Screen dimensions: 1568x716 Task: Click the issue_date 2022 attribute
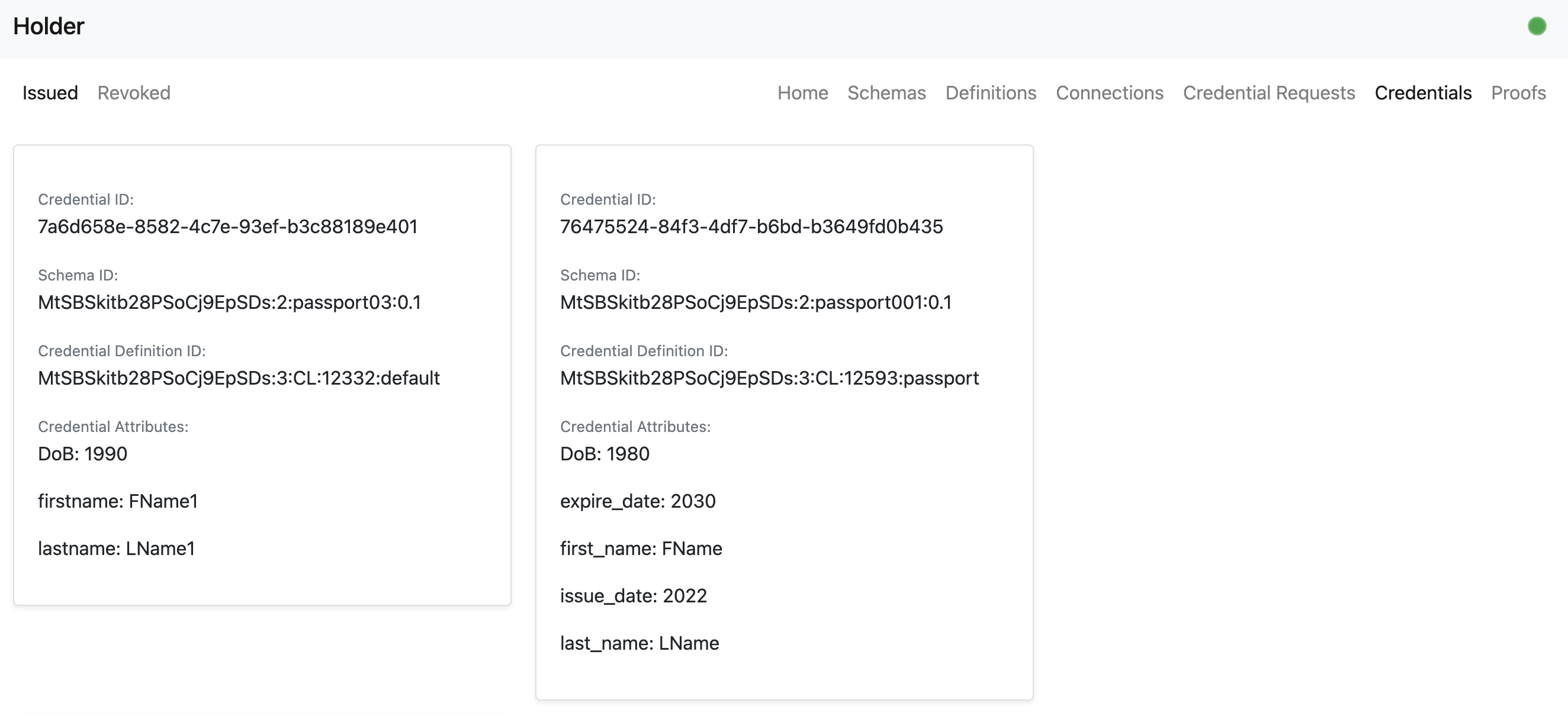pyautogui.click(x=633, y=595)
